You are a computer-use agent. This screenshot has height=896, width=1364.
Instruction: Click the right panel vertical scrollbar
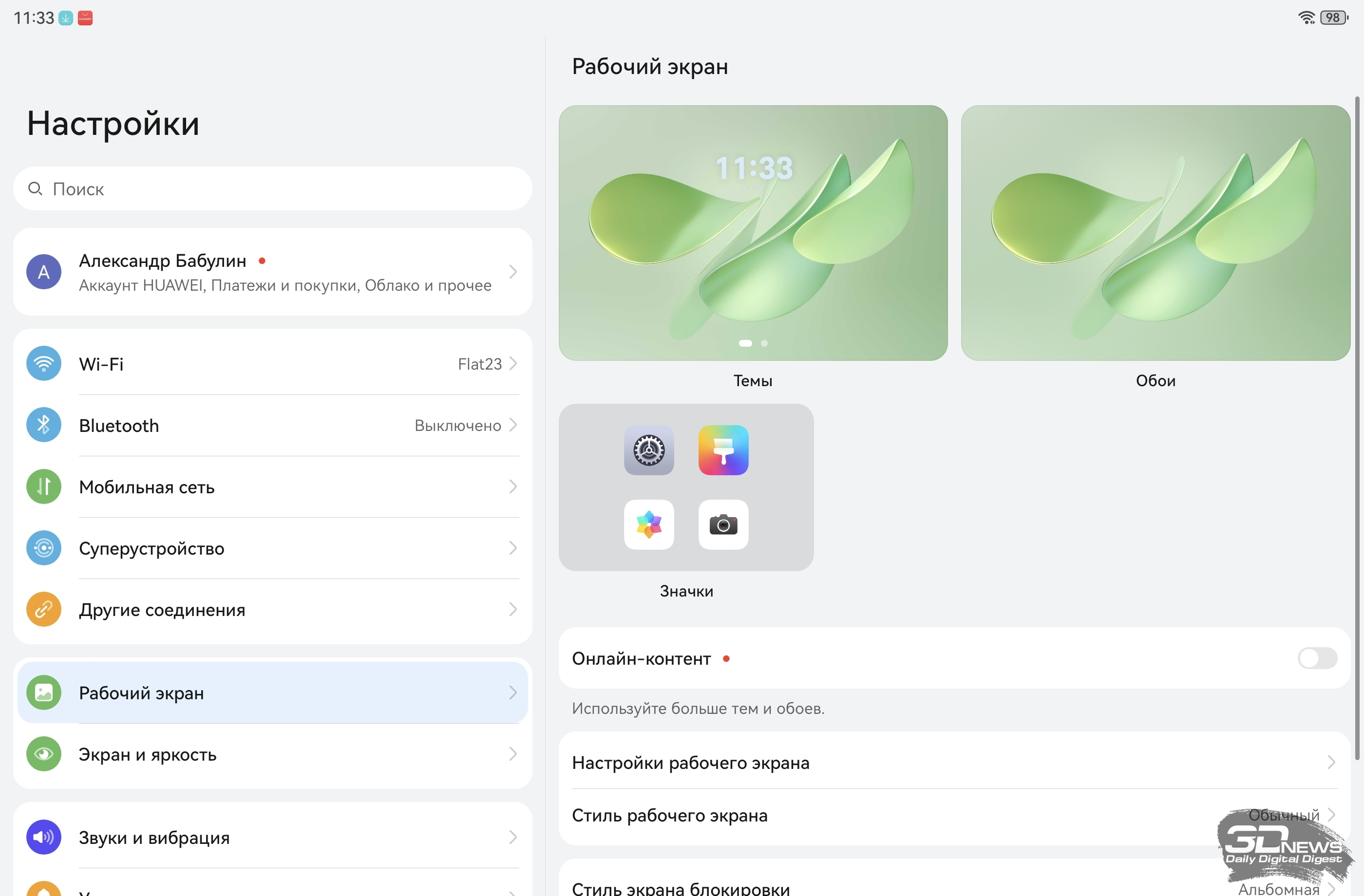tap(1357, 429)
